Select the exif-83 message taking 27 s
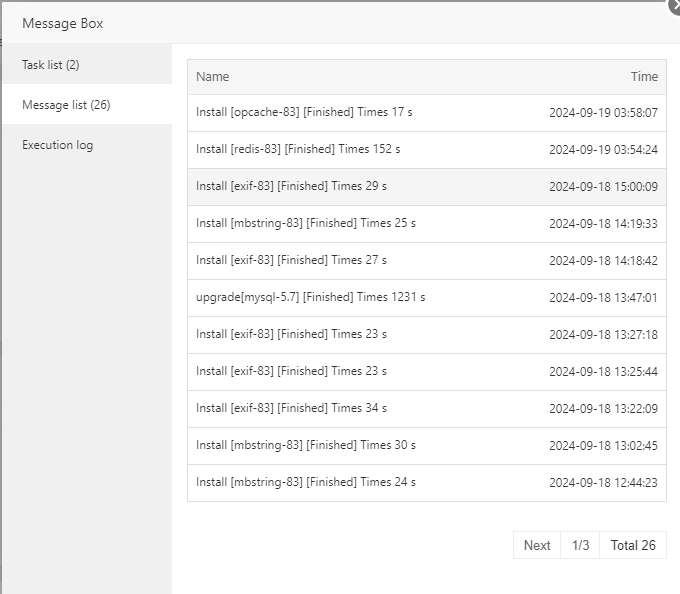Screen dimensions: 680x594 291,261
